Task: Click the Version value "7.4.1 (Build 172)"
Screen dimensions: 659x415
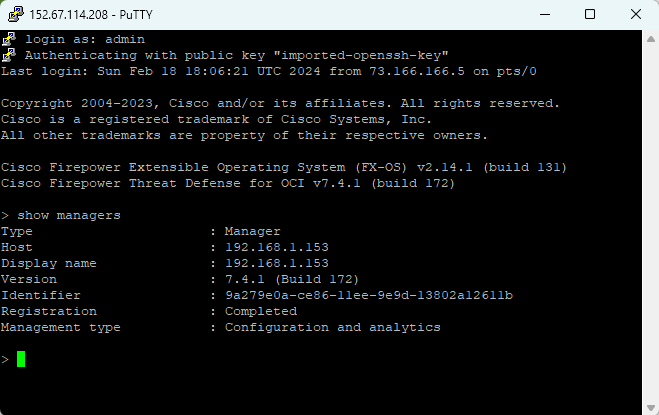Action: pyautogui.click(x=293, y=279)
